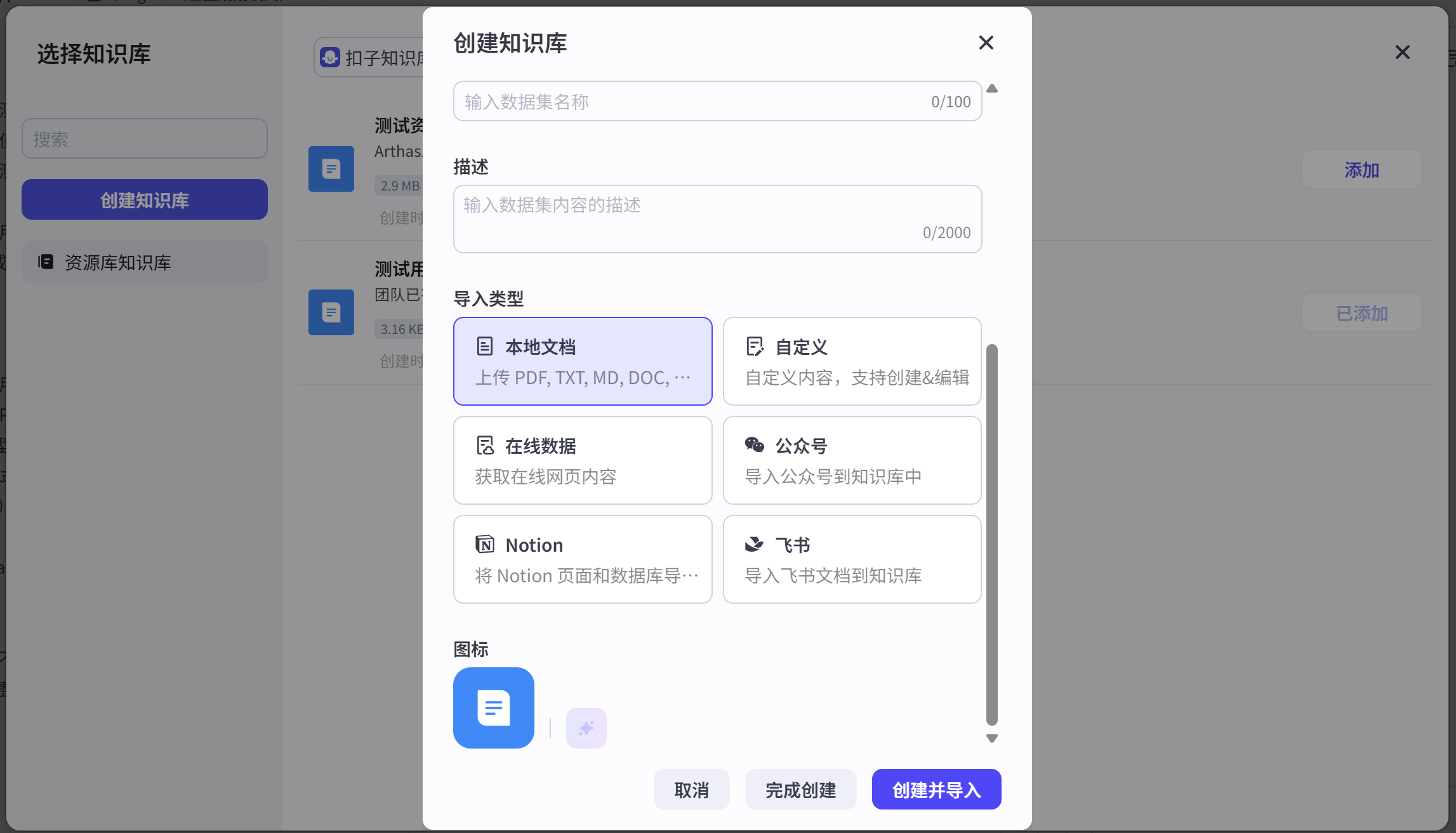Select Notion import type card
The image size is (1456, 833).
[x=583, y=559]
